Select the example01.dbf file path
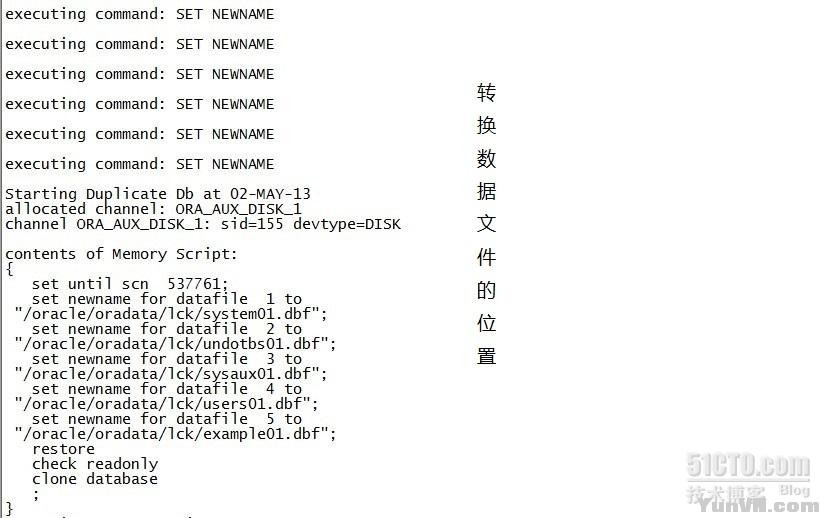This screenshot has height=518, width=824. [175, 434]
